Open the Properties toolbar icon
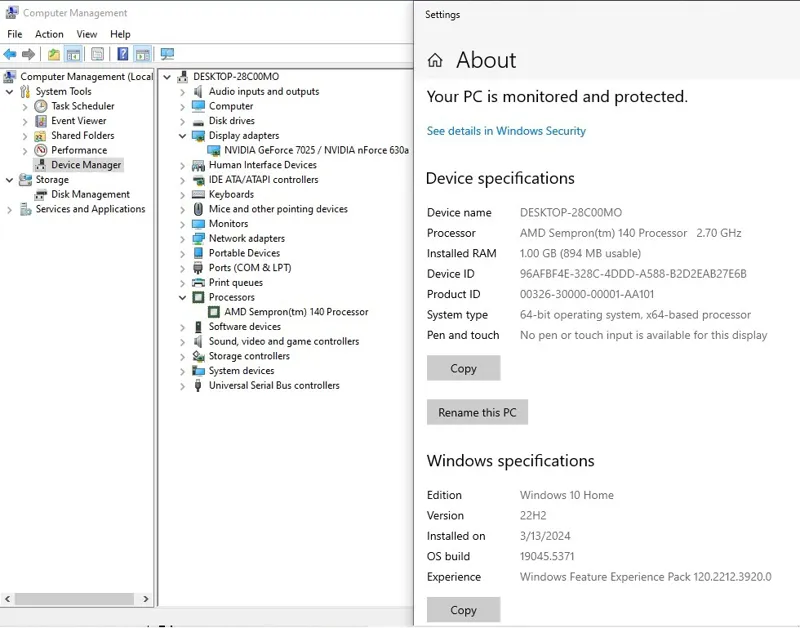This screenshot has height=628, width=800. [97, 54]
